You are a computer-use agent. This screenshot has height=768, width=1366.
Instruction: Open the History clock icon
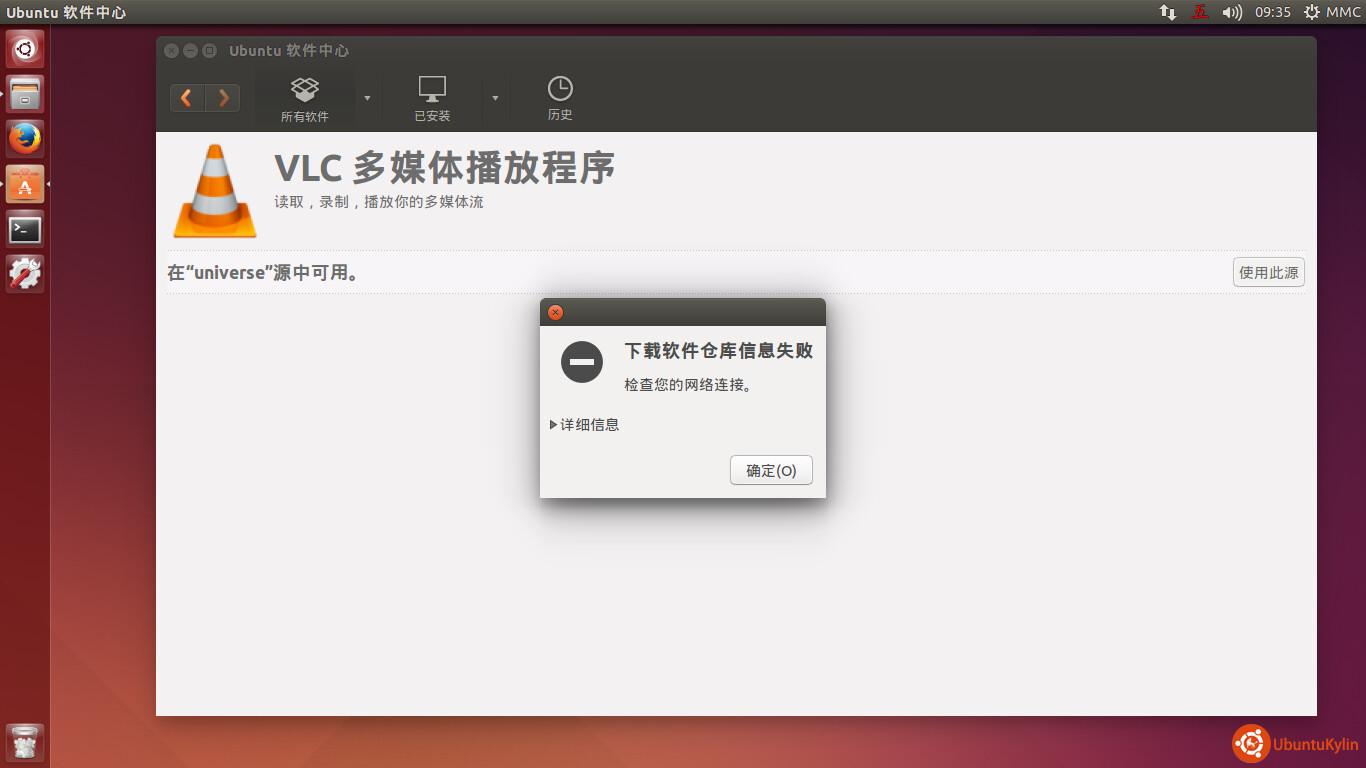pos(560,89)
